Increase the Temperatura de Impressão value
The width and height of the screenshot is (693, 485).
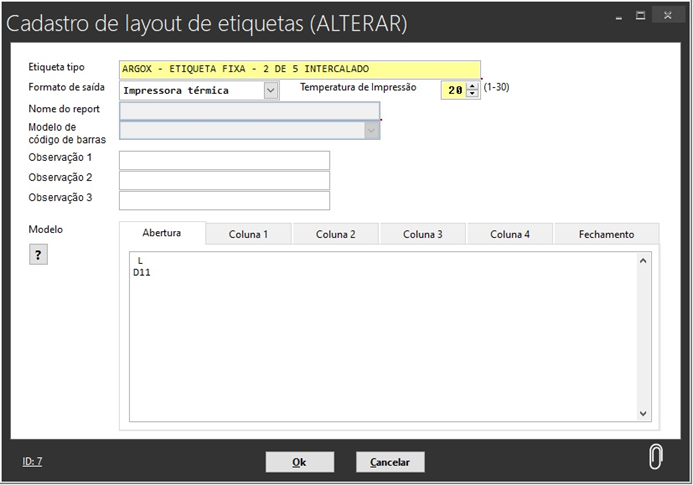click(472, 86)
